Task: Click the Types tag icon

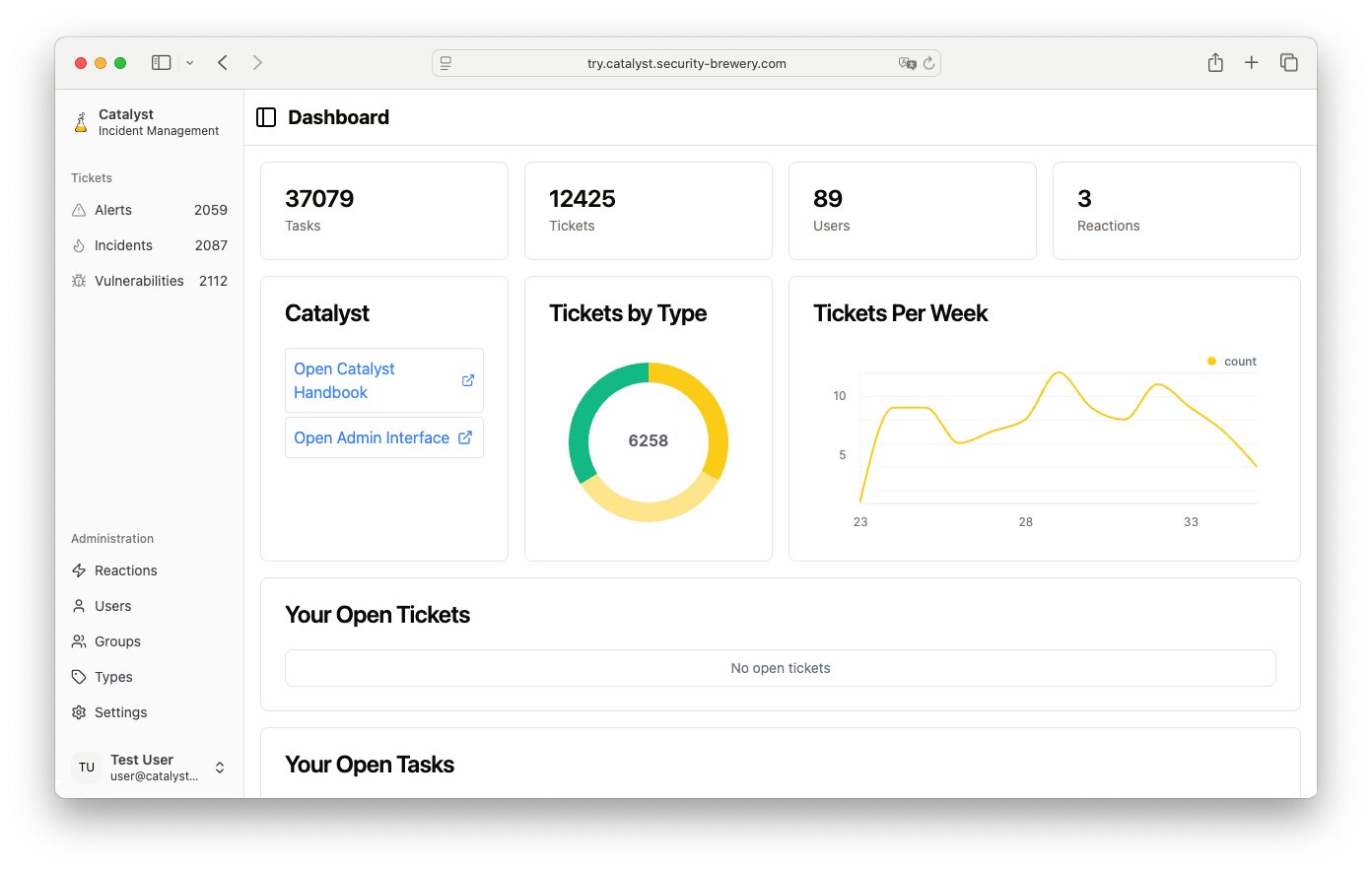Action: coord(78,676)
